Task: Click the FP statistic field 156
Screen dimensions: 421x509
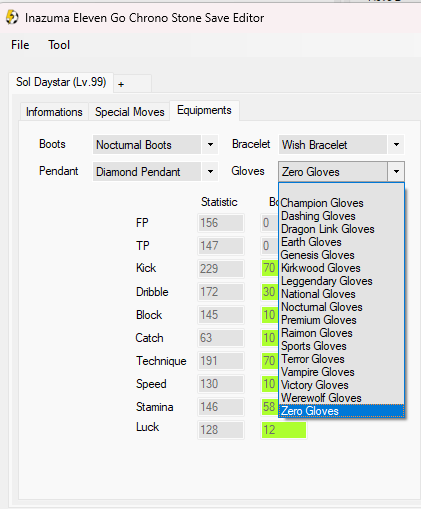Action: [221, 223]
